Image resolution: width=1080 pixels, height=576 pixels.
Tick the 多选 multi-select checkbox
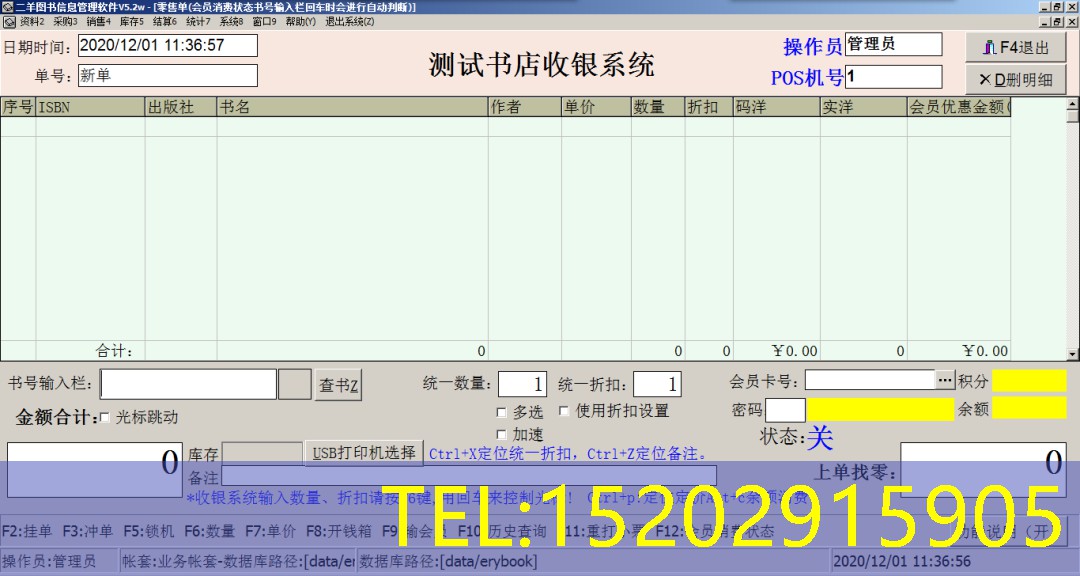pos(502,412)
